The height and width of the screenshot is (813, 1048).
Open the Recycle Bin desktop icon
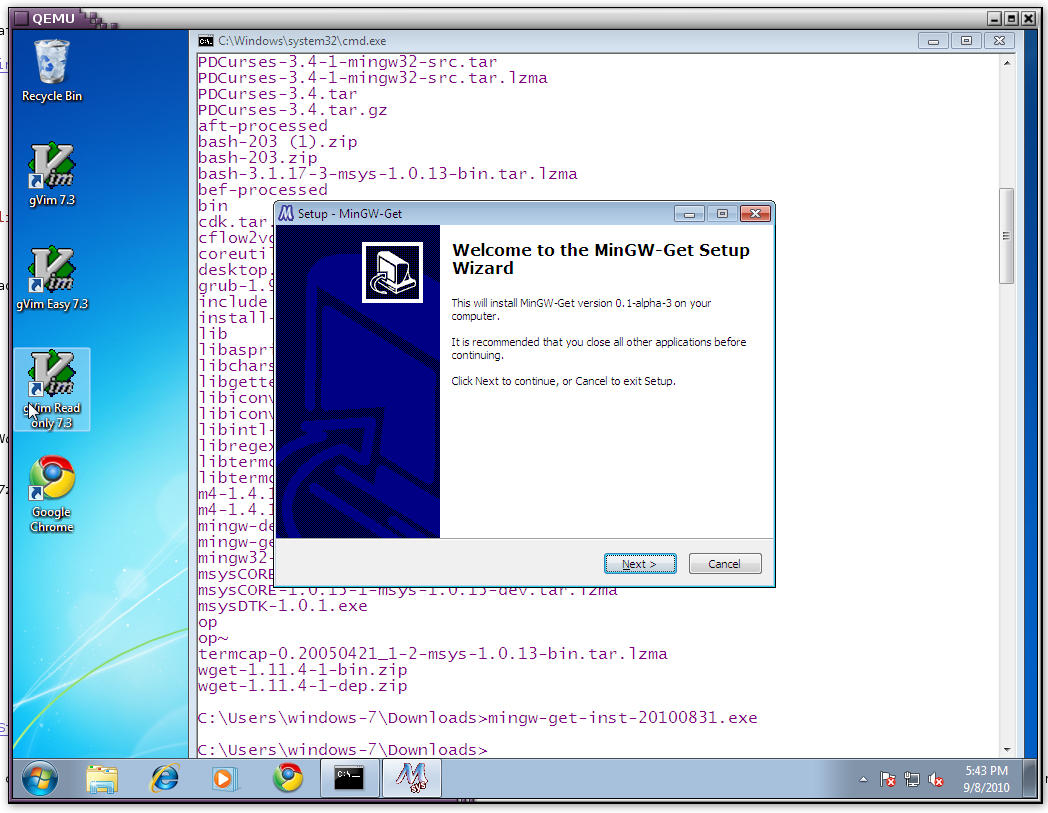(x=52, y=70)
